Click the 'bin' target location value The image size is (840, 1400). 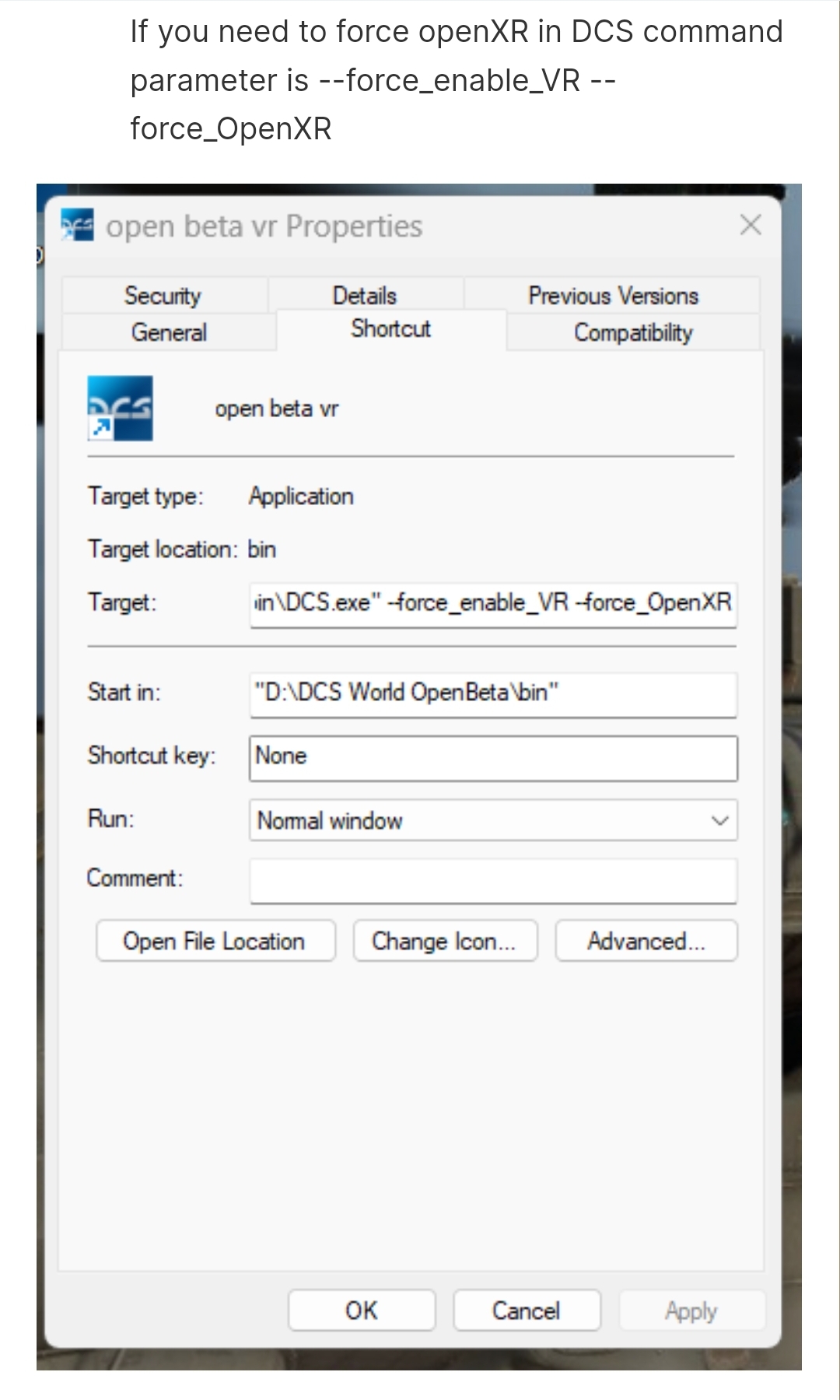click(x=262, y=549)
